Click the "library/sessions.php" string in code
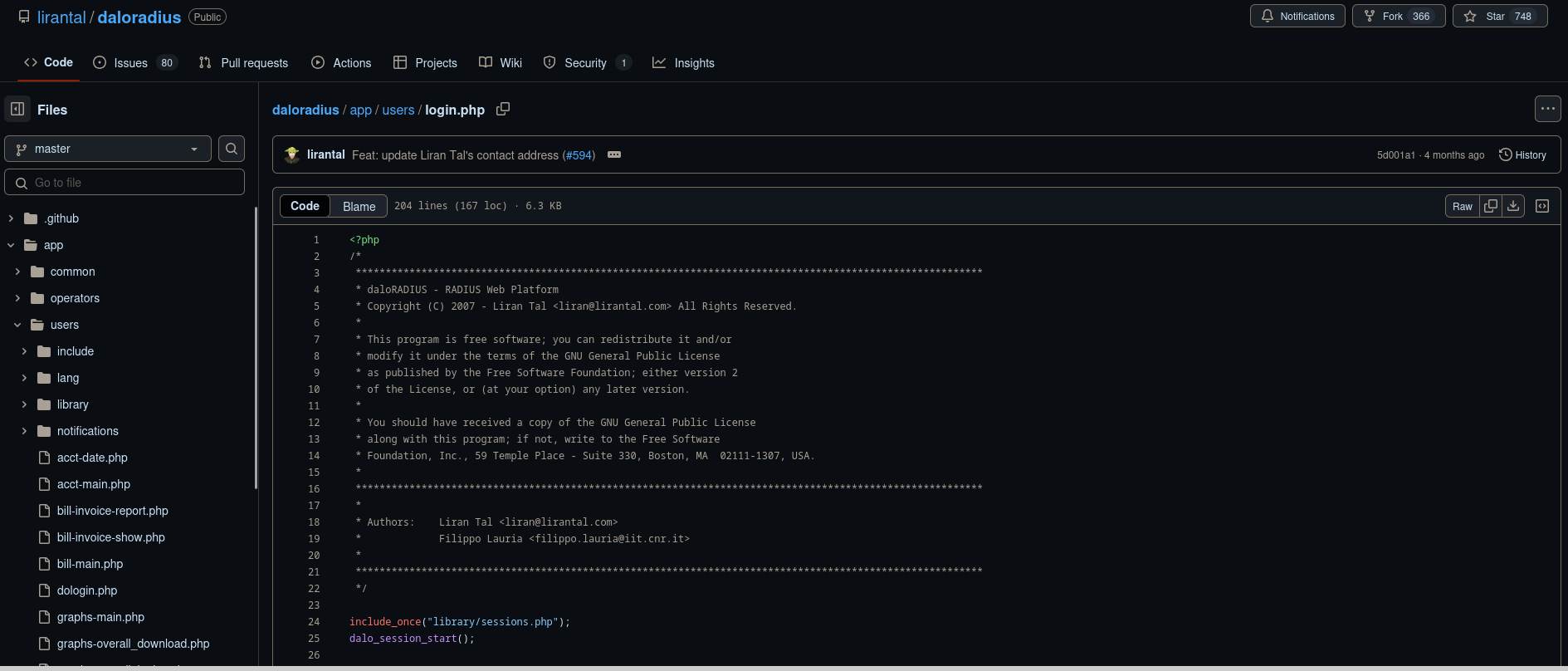This screenshot has width=1568, height=671. coord(493,622)
